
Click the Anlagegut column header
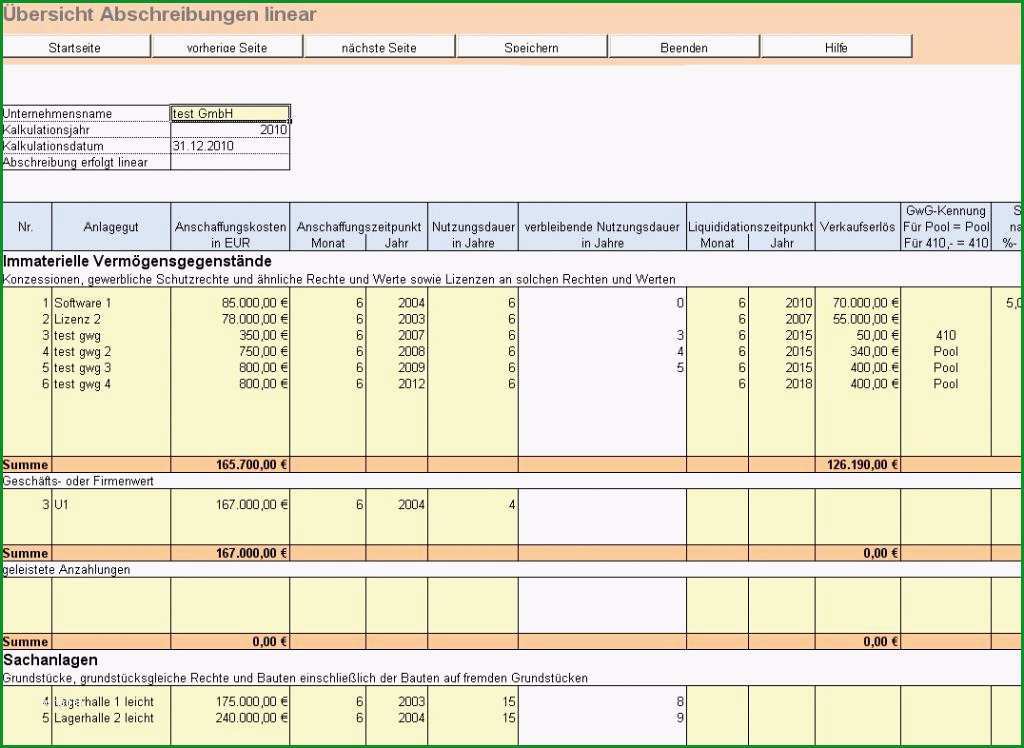(x=111, y=227)
